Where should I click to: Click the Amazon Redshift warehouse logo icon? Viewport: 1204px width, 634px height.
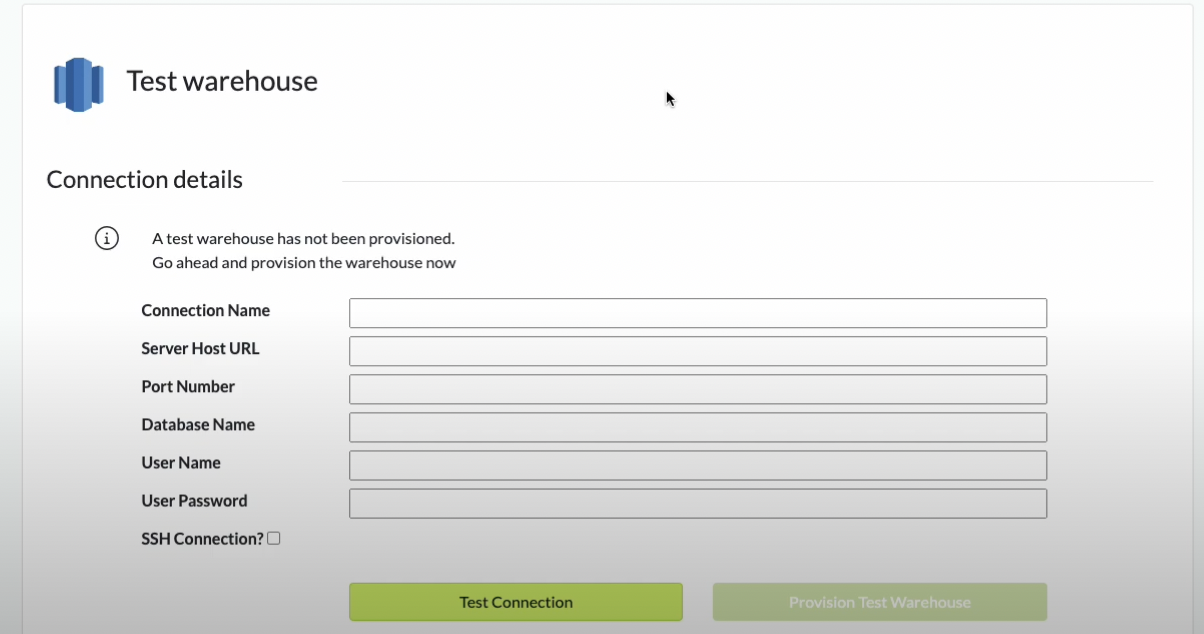pyautogui.click(x=78, y=84)
